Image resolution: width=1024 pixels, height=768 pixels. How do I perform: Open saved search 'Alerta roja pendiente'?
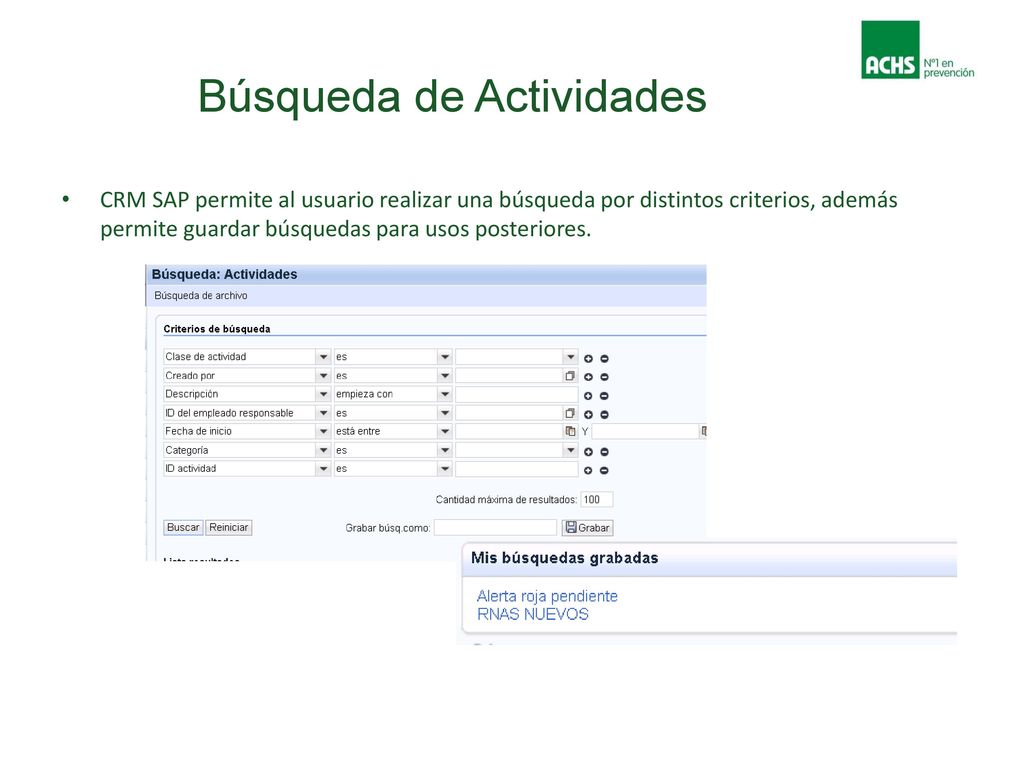[547, 596]
